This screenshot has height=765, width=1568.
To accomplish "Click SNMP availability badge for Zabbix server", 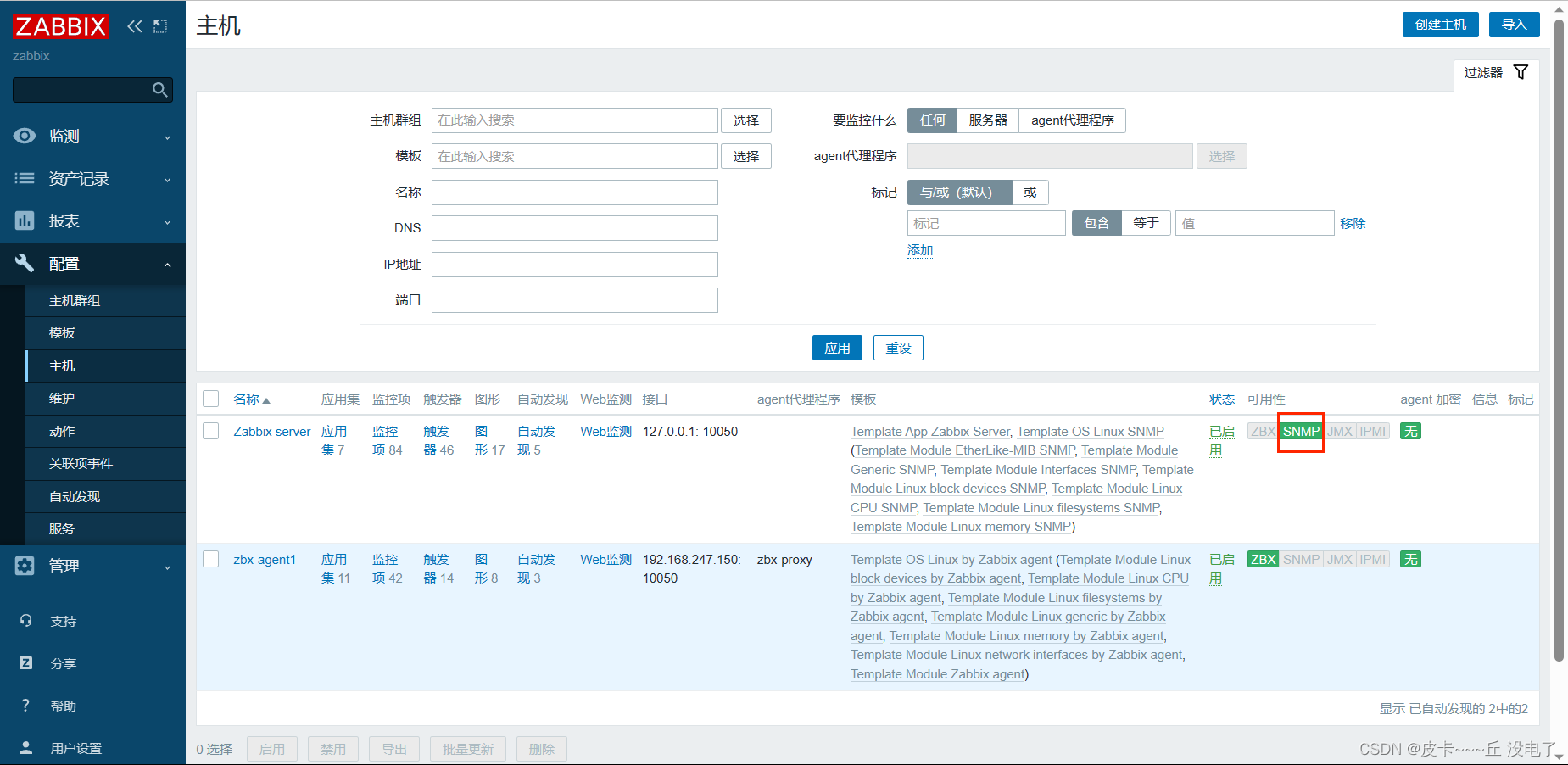I will point(1301,432).
